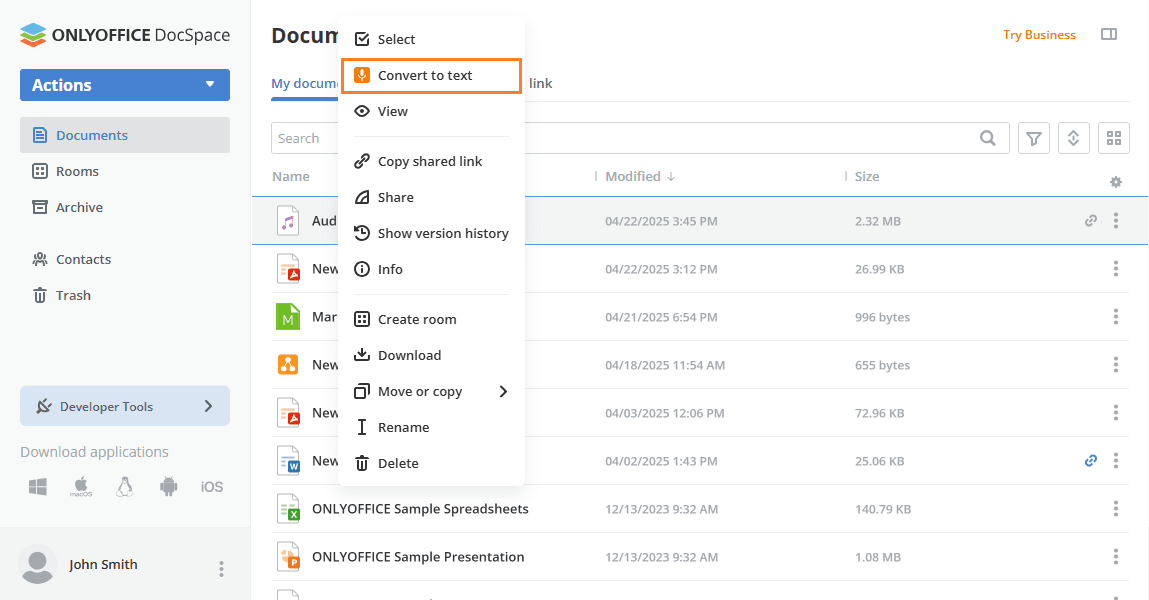Image resolution: width=1149 pixels, height=600 pixels.
Task: Click the search magnifier icon
Action: (x=988, y=138)
